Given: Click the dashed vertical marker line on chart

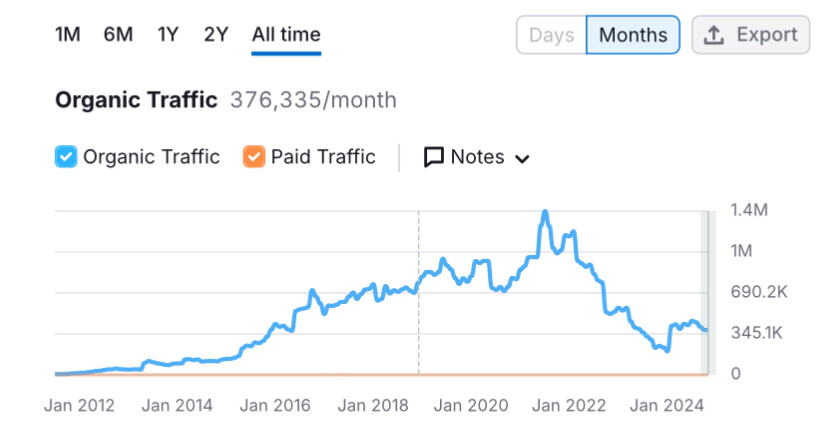Looking at the screenshot, I should pos(419,293).
